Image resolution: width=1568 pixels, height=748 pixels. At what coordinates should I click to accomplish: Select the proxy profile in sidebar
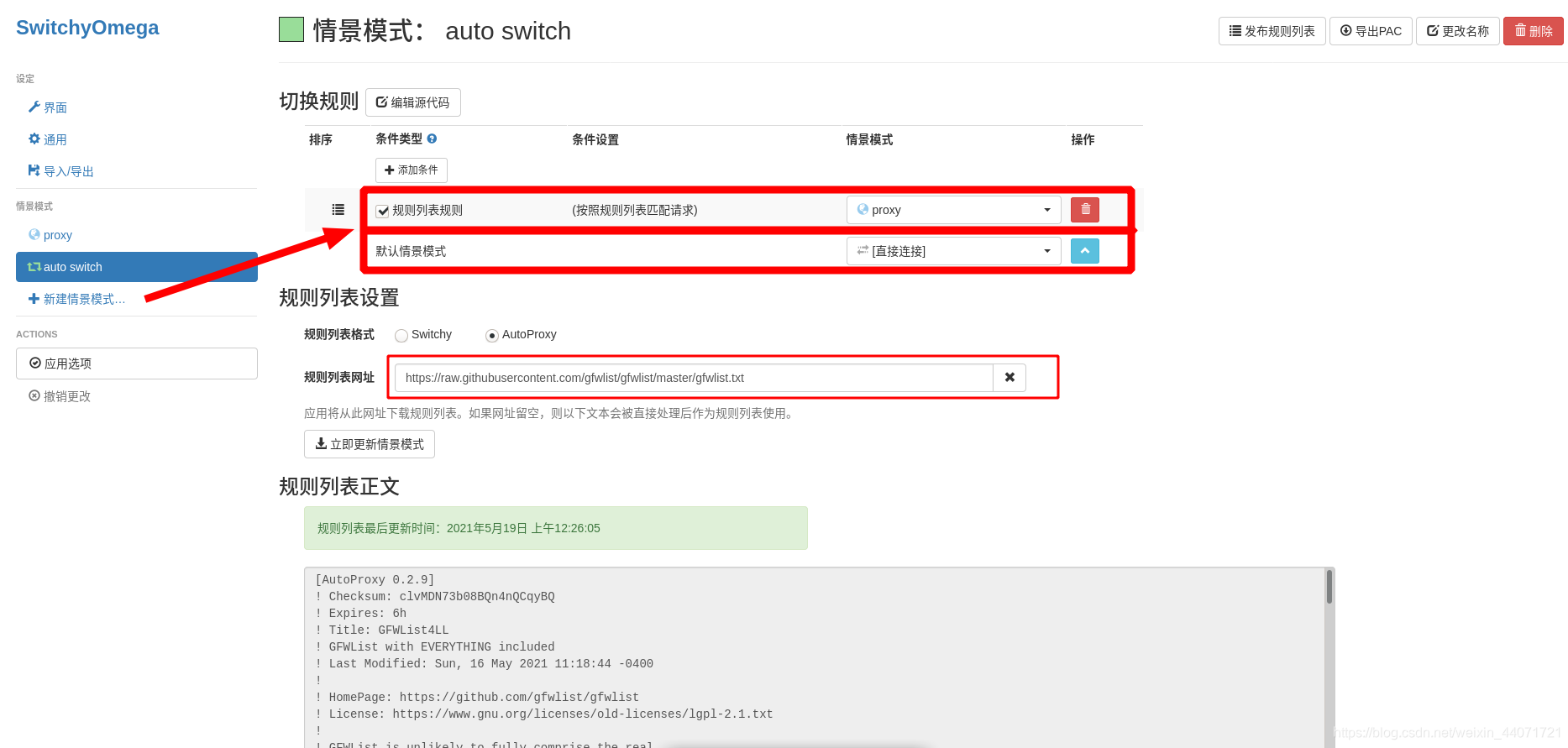[x=137, y=235]
